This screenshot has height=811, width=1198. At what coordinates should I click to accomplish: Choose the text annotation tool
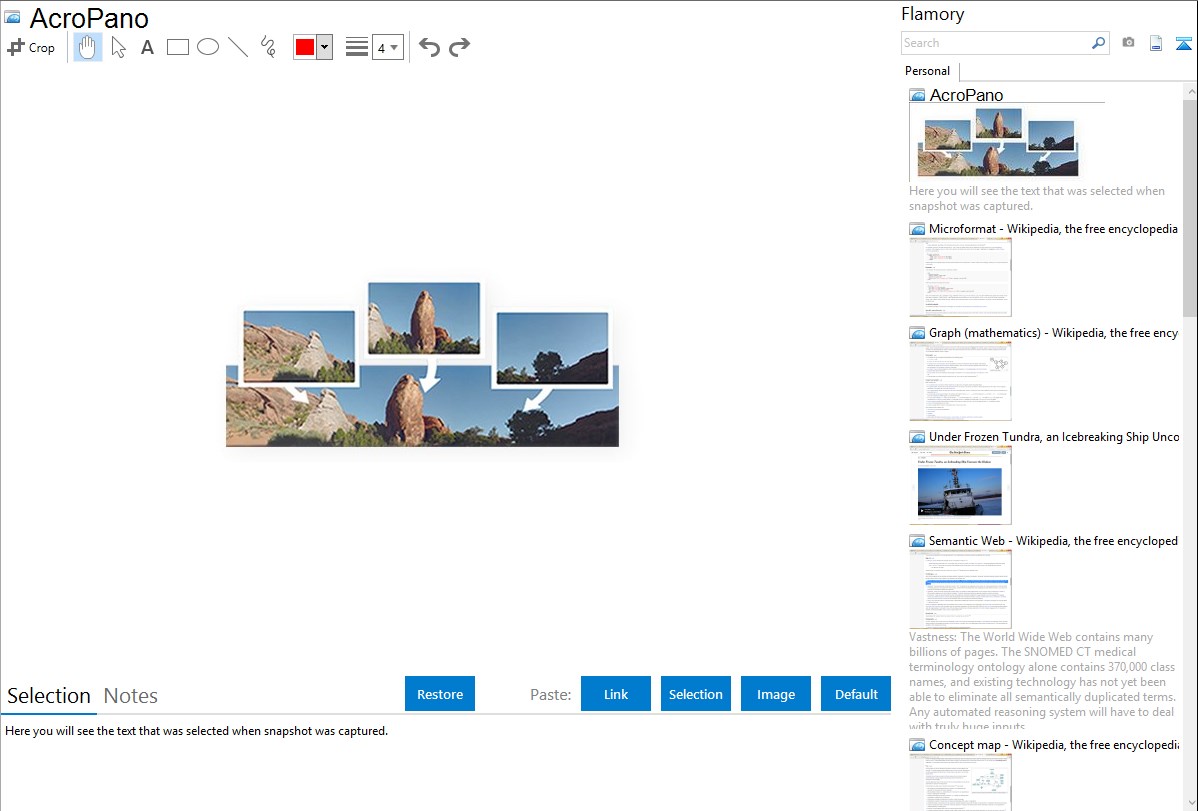pyautogui.click(x=147, y=47)
